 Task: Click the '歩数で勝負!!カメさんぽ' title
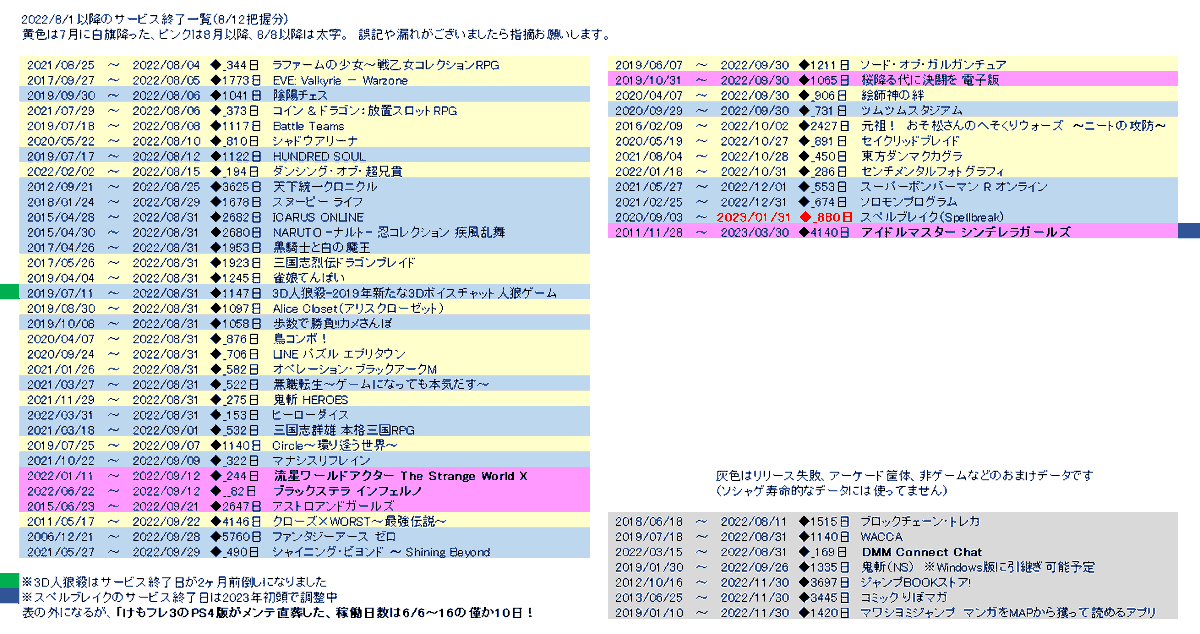click(333, 323)
